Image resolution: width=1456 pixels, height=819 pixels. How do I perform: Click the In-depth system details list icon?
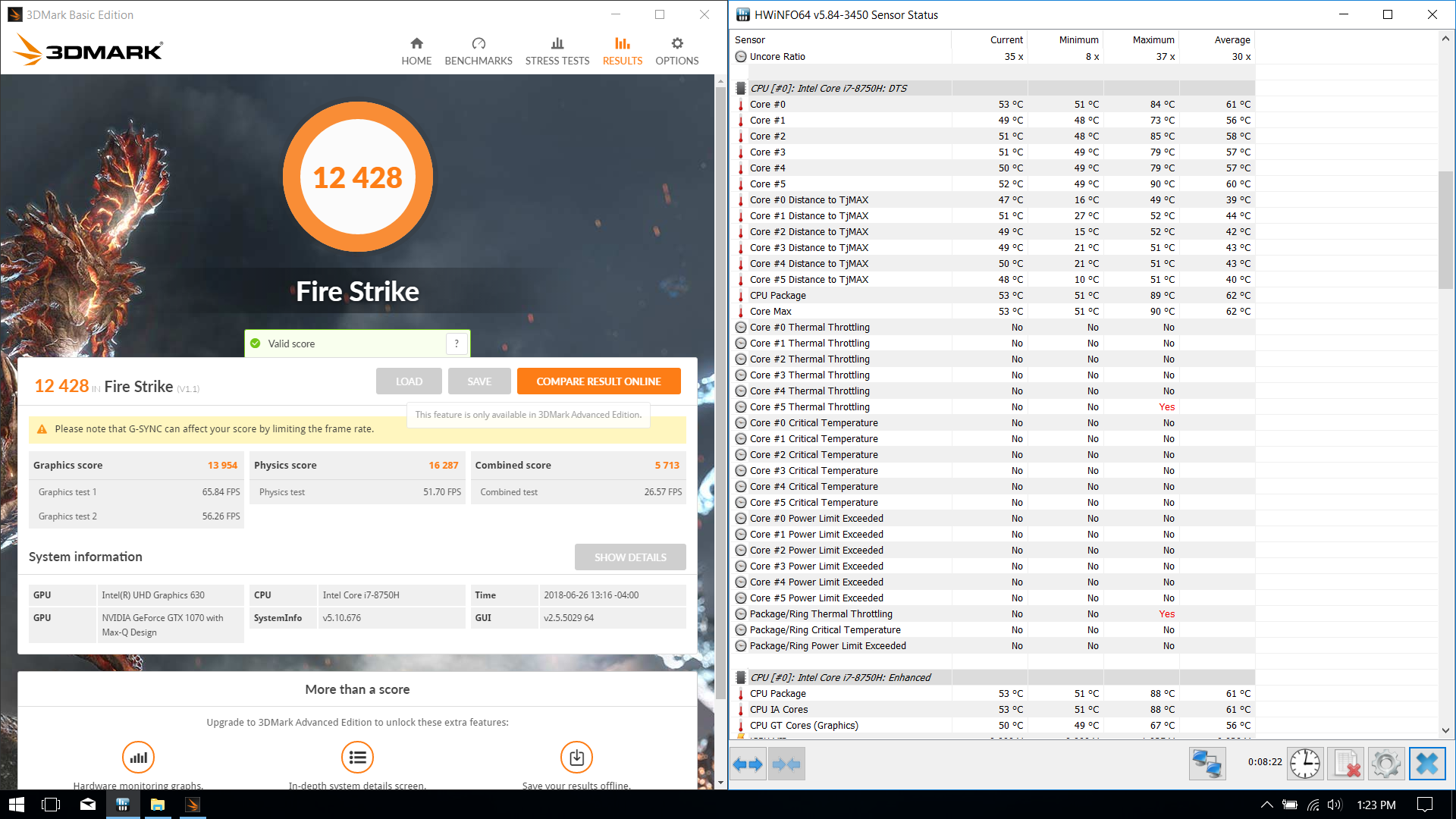357,757
